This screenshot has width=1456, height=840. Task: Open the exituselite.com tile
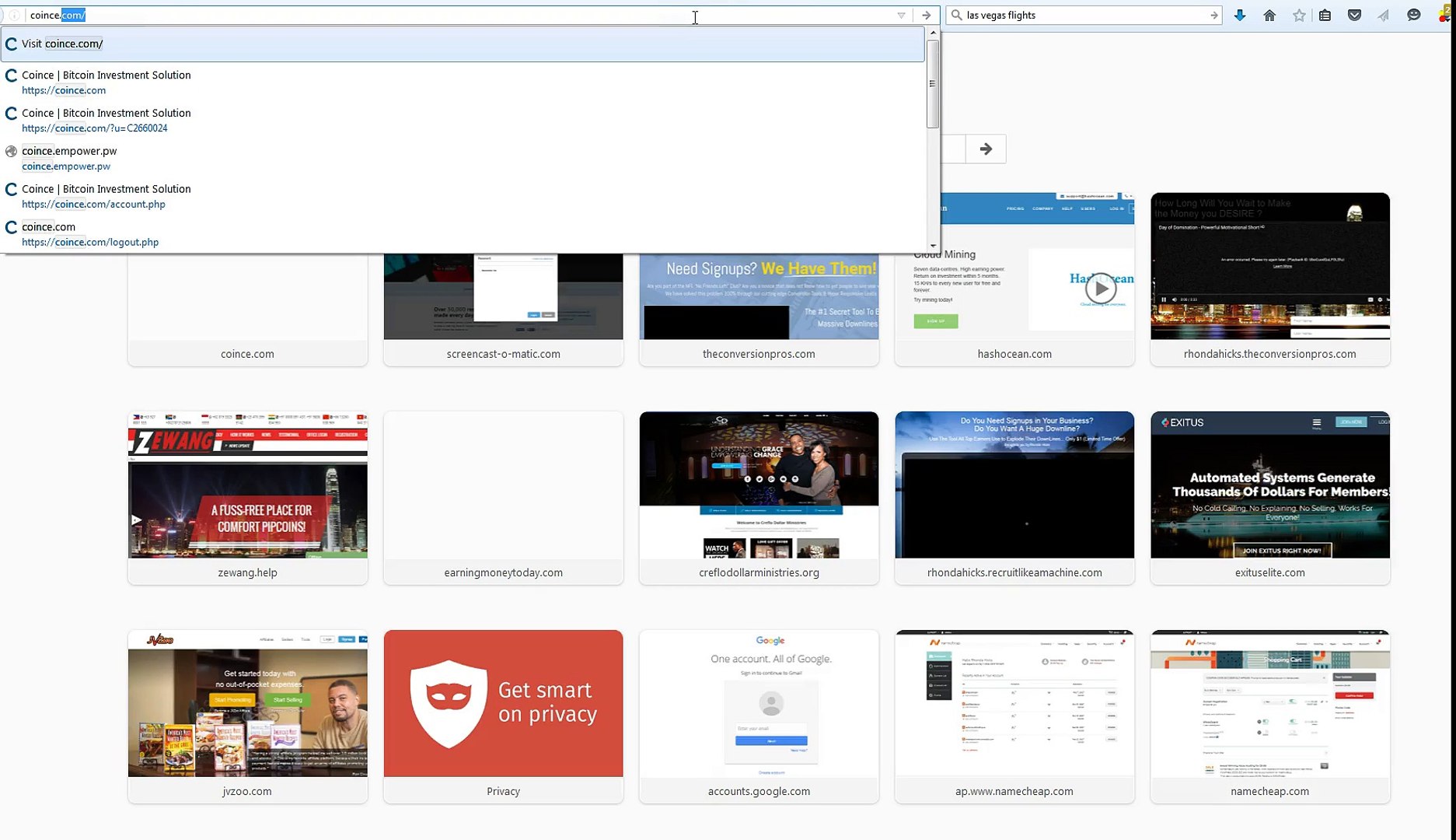point(1270,498)
